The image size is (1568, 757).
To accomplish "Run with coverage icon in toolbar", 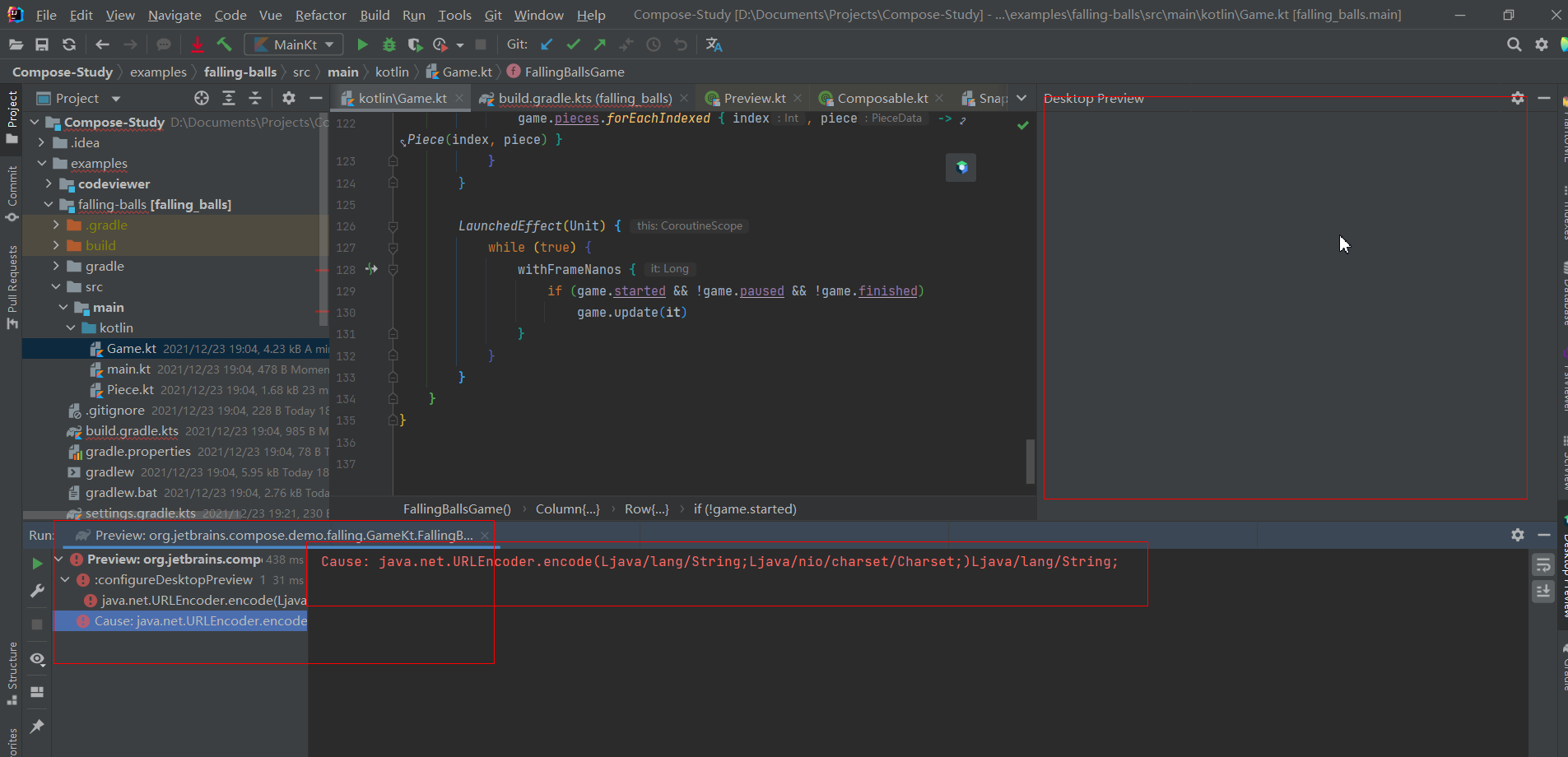I will click(x=414, y=44).
